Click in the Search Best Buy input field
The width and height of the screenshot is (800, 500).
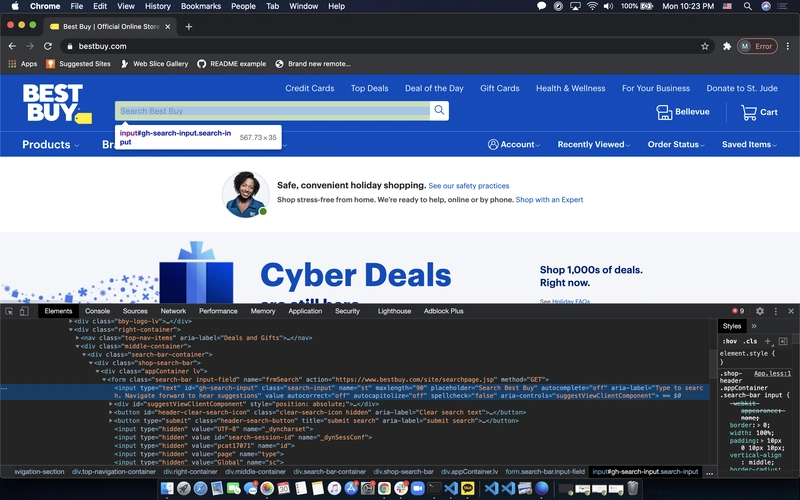pos(272,111)
